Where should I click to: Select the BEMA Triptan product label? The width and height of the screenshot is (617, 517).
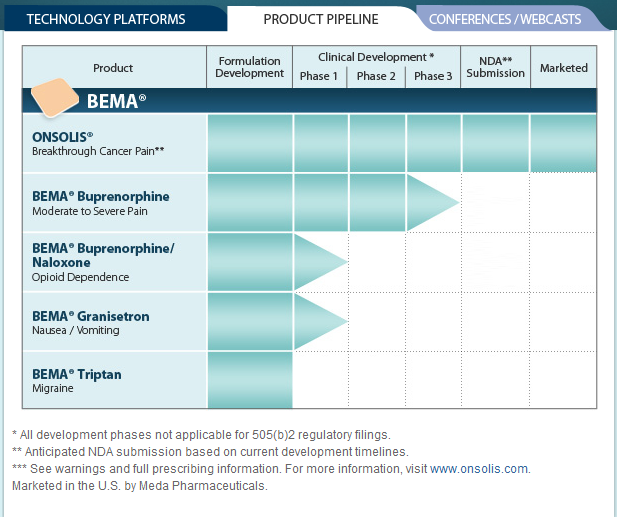(x=77, y=374)
